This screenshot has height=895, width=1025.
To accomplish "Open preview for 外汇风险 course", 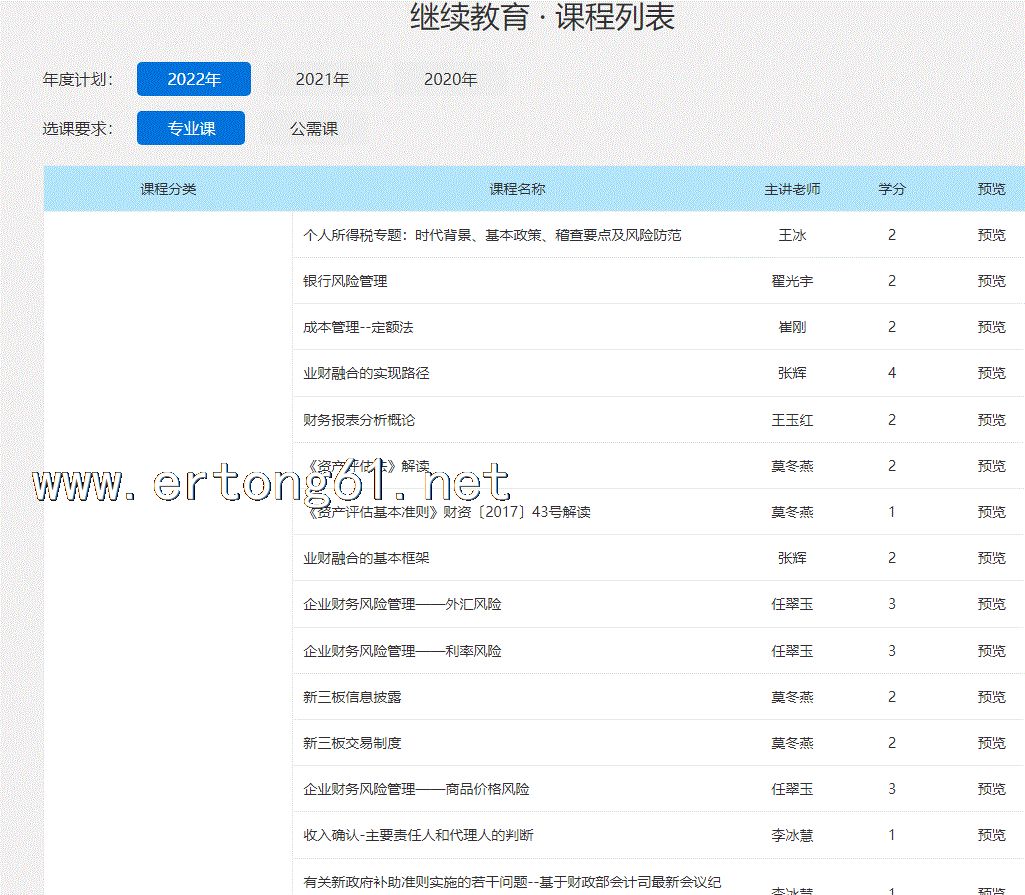I will pyautogui.click(x=991, y=604).
